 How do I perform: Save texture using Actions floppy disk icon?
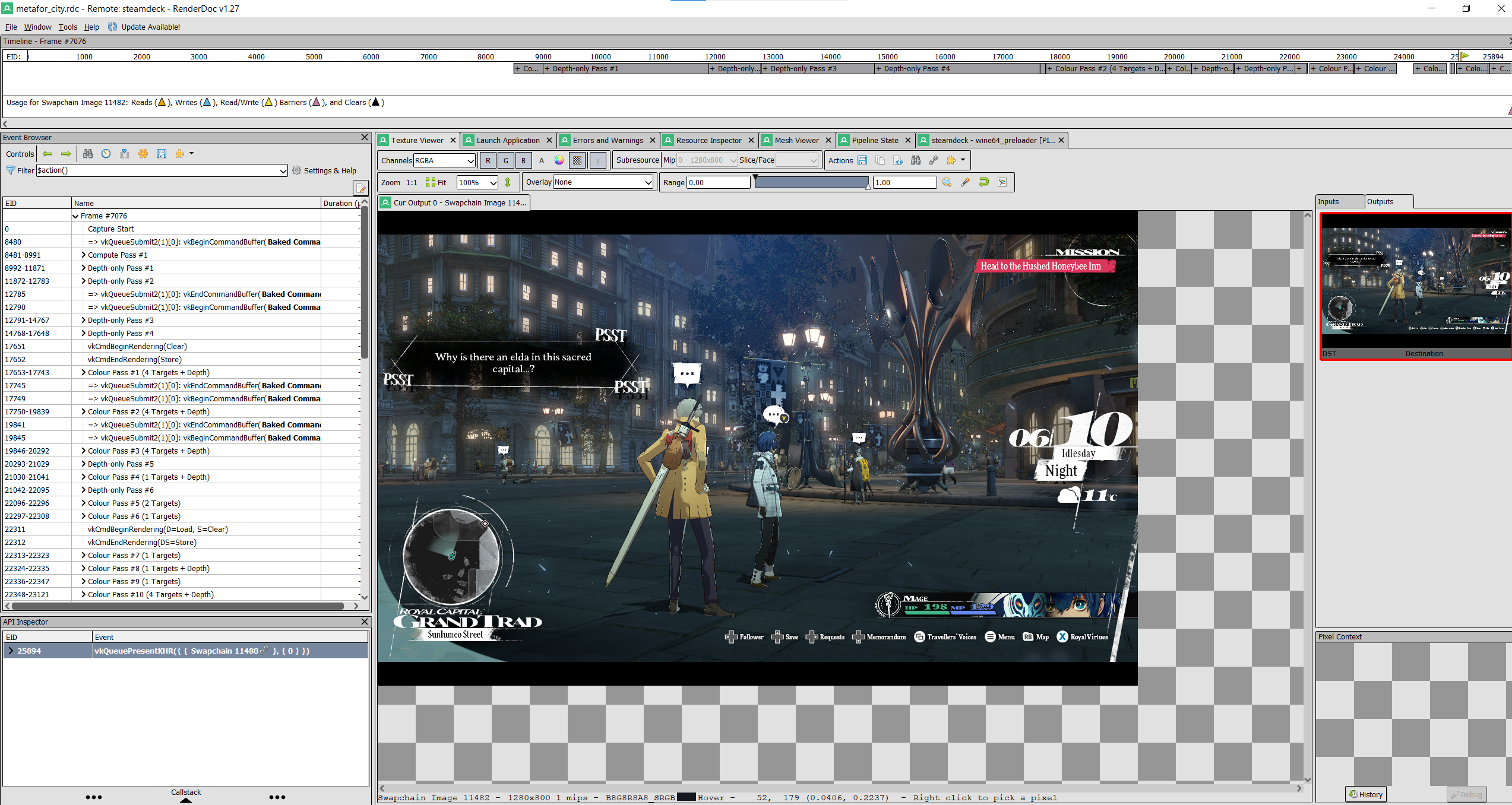[x=862, y=160]
